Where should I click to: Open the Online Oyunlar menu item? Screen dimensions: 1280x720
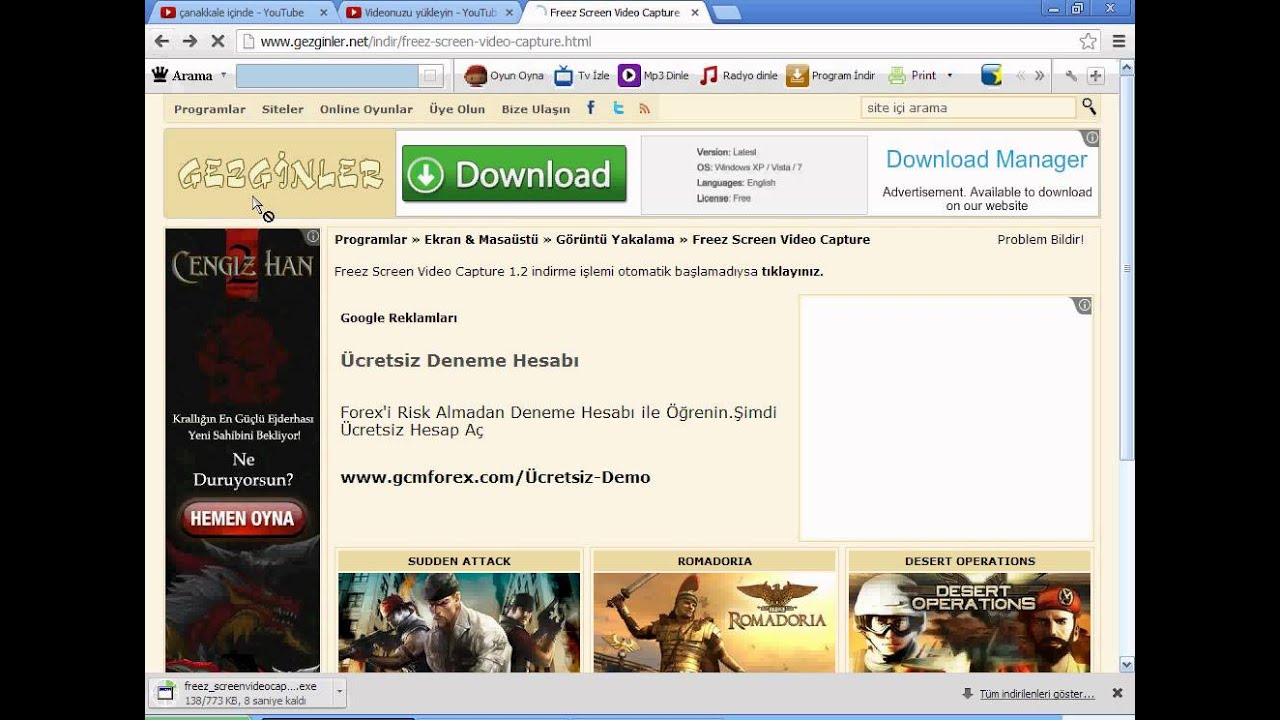[366, 109]
